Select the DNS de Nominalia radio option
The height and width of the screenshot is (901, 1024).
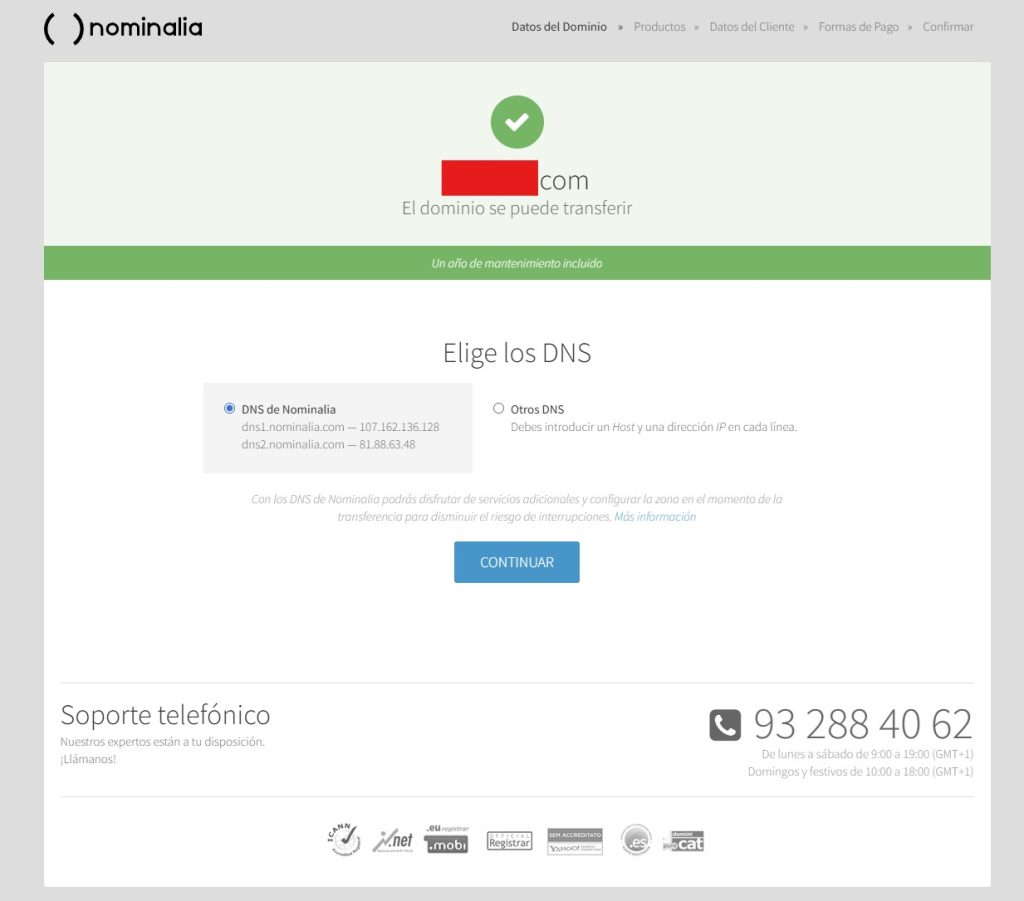pos(230,409)
